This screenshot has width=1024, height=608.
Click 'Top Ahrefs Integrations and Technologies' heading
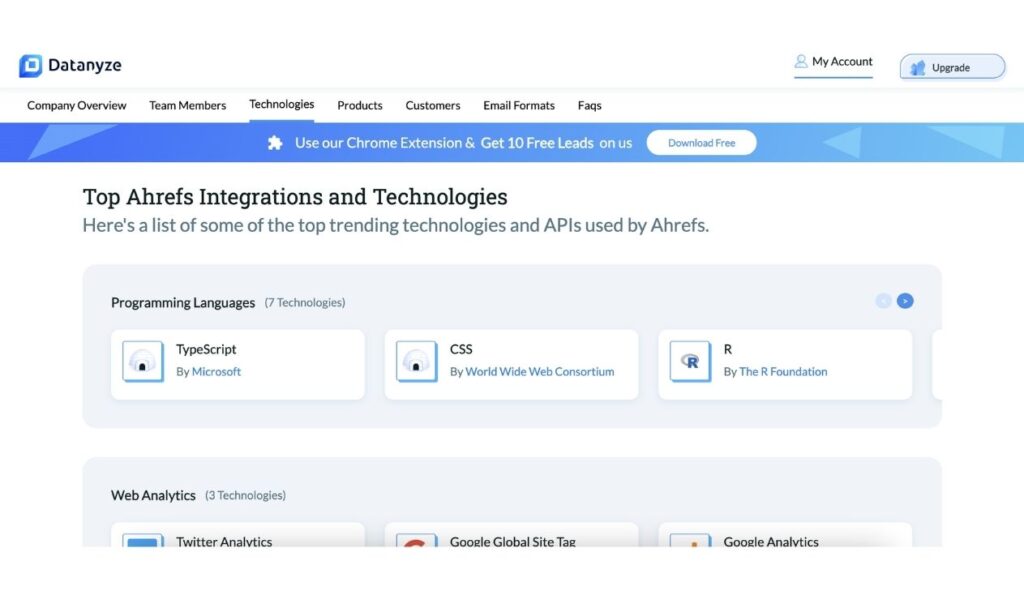[295, 197]
